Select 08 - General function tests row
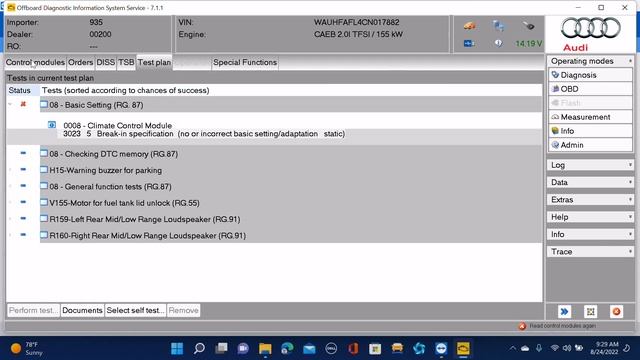This screenshot has width=640, height=360. pos(110,187)
